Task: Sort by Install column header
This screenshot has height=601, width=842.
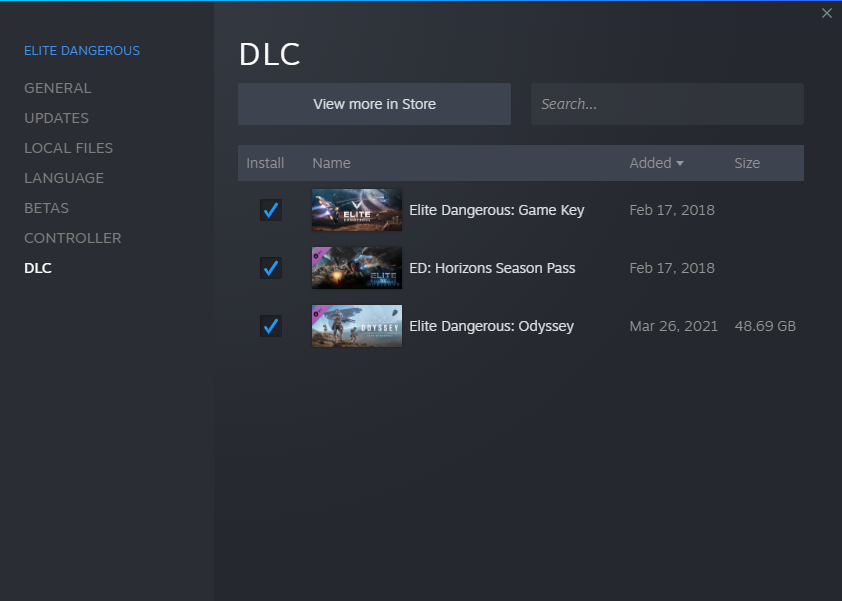Action: click(265, 163)
